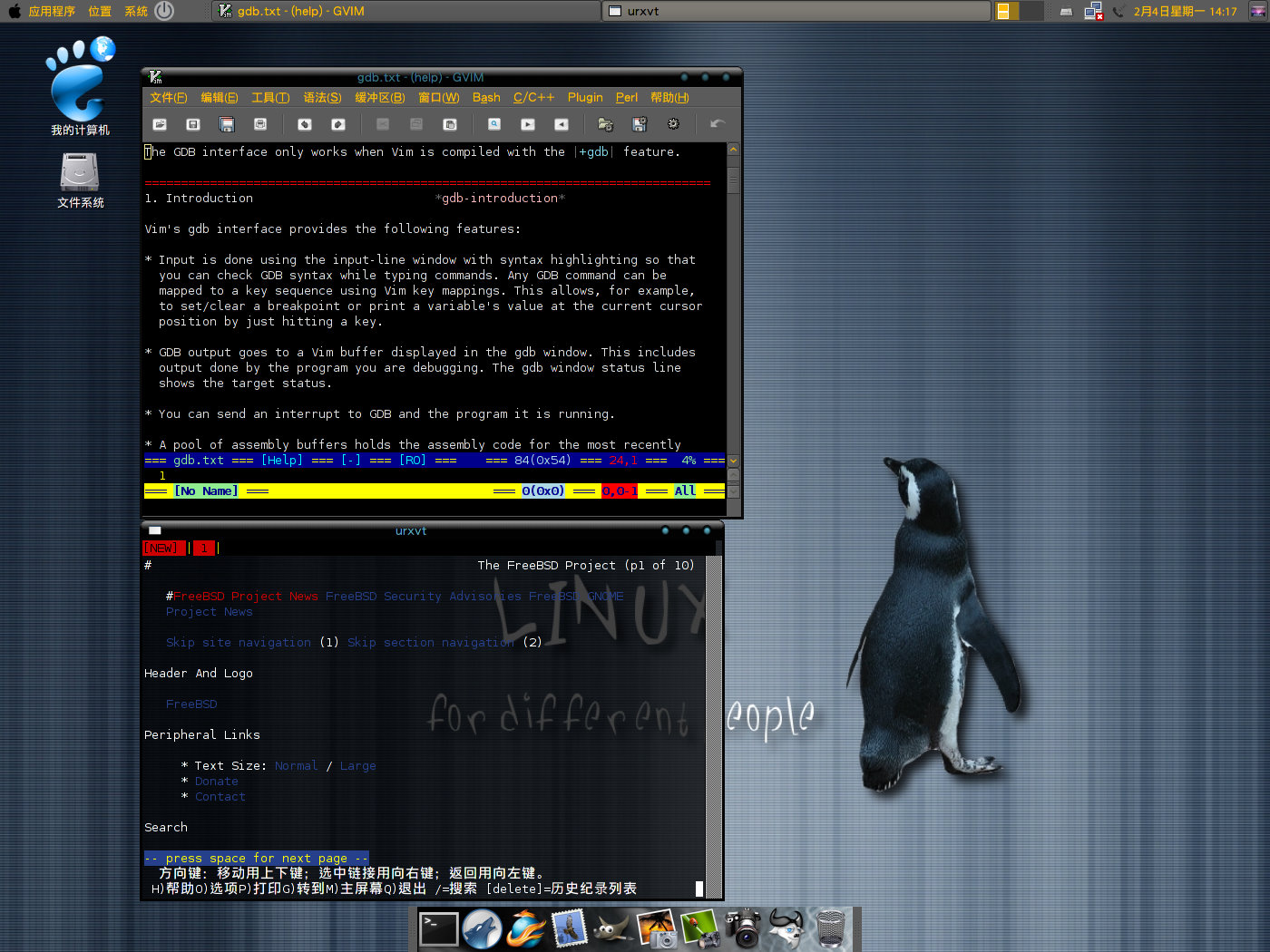This screenshot has width=1270, height=952.
Task: Switch to urxvt taskbar button
Action: 796,11
